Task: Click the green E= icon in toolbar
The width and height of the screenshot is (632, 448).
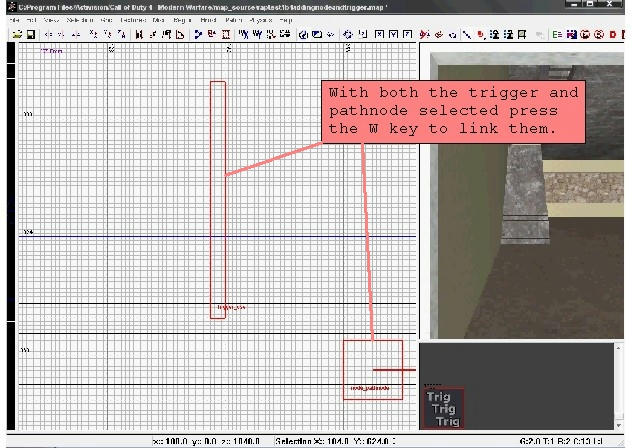Action: click(x=557, y=34)
